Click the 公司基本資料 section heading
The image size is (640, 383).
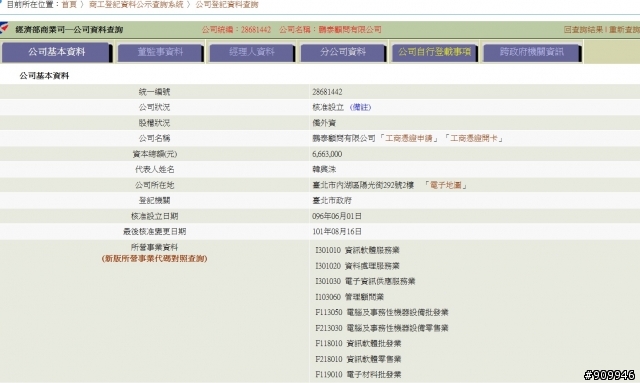44,76
